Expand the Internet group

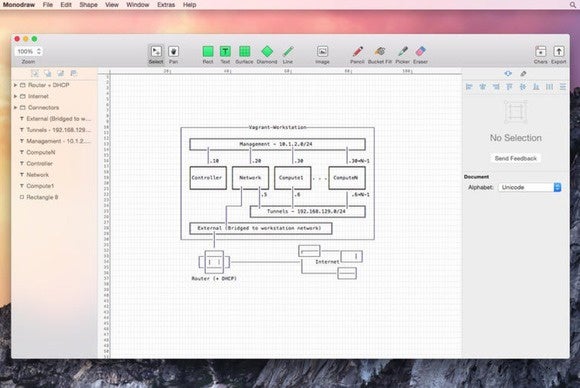(x=15, y=96)
